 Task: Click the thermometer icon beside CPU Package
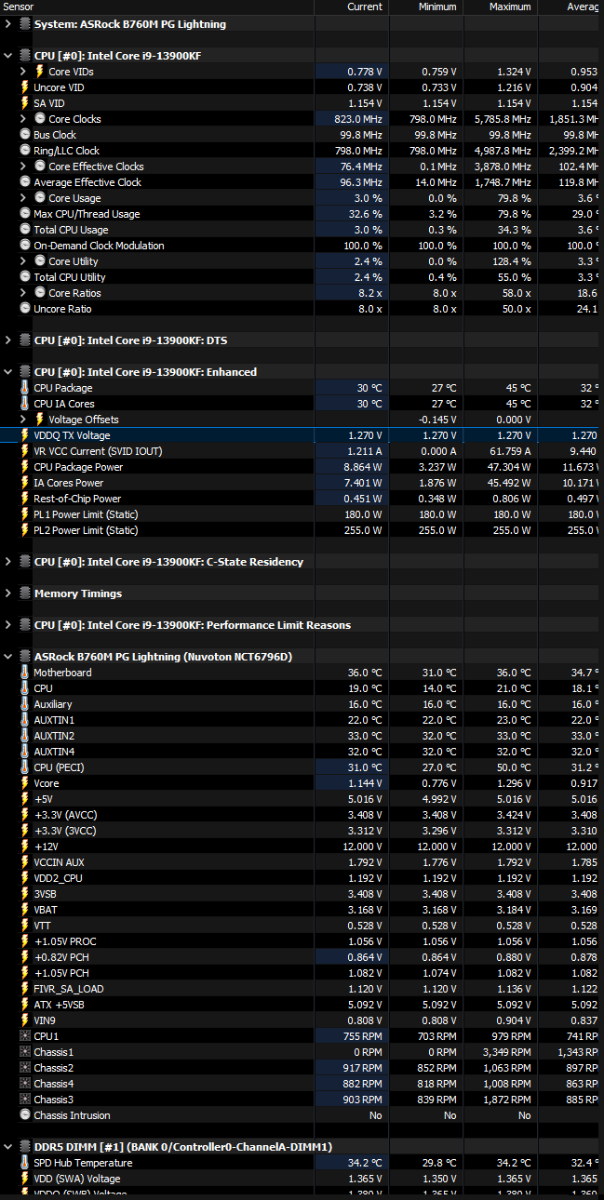pos(25,388)
